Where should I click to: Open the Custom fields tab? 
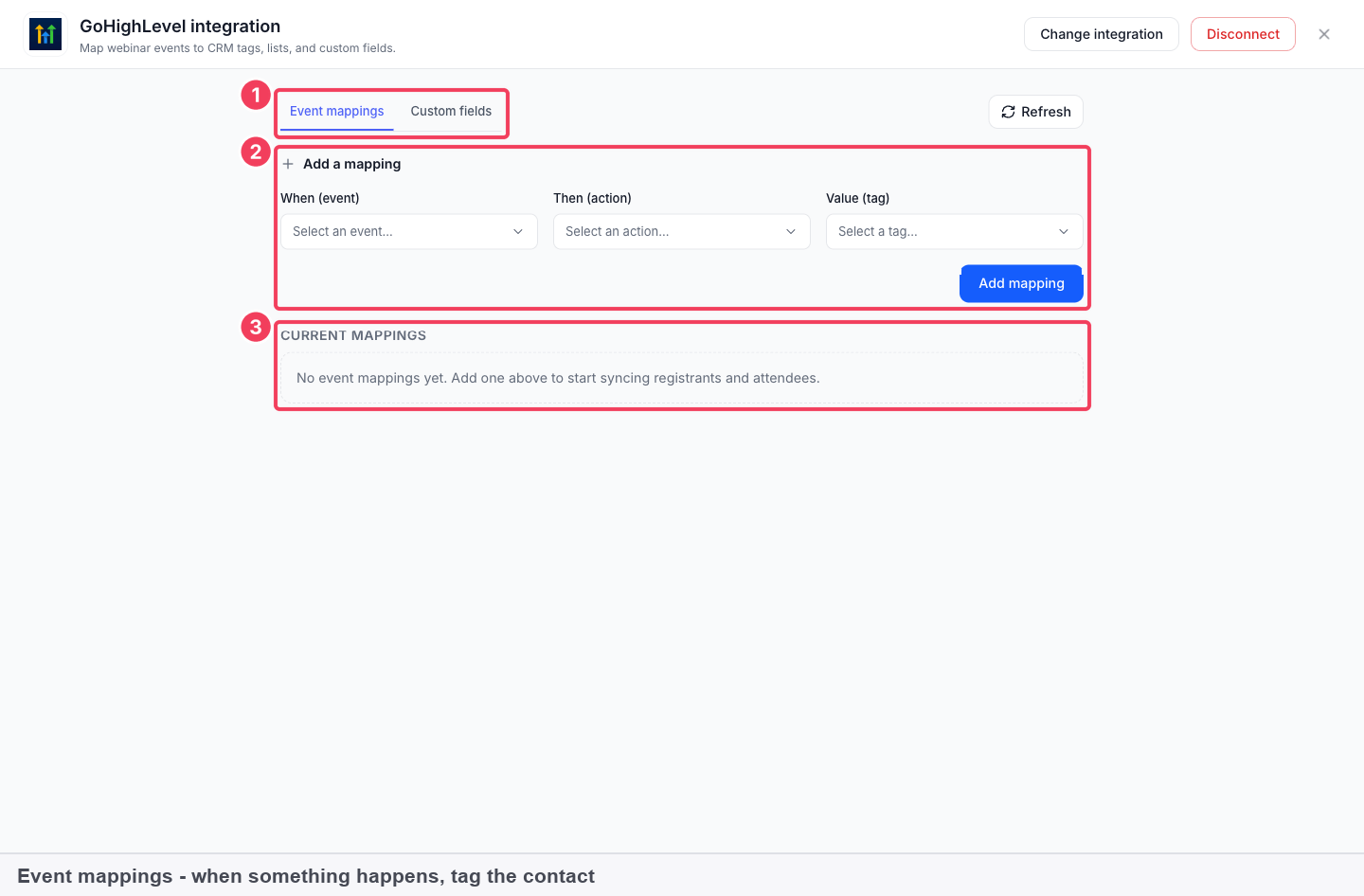click(x=451, y=111)
